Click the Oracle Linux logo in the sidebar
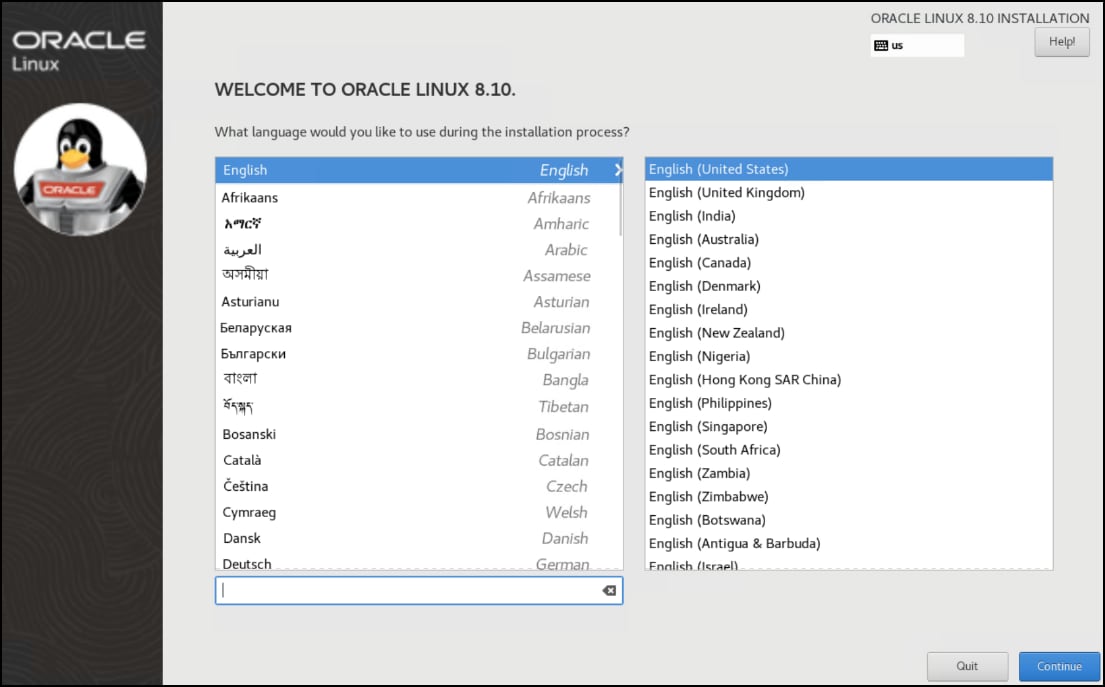This screenshot has width=1105, height=687. pyautogui.click(x=79, y=50)
